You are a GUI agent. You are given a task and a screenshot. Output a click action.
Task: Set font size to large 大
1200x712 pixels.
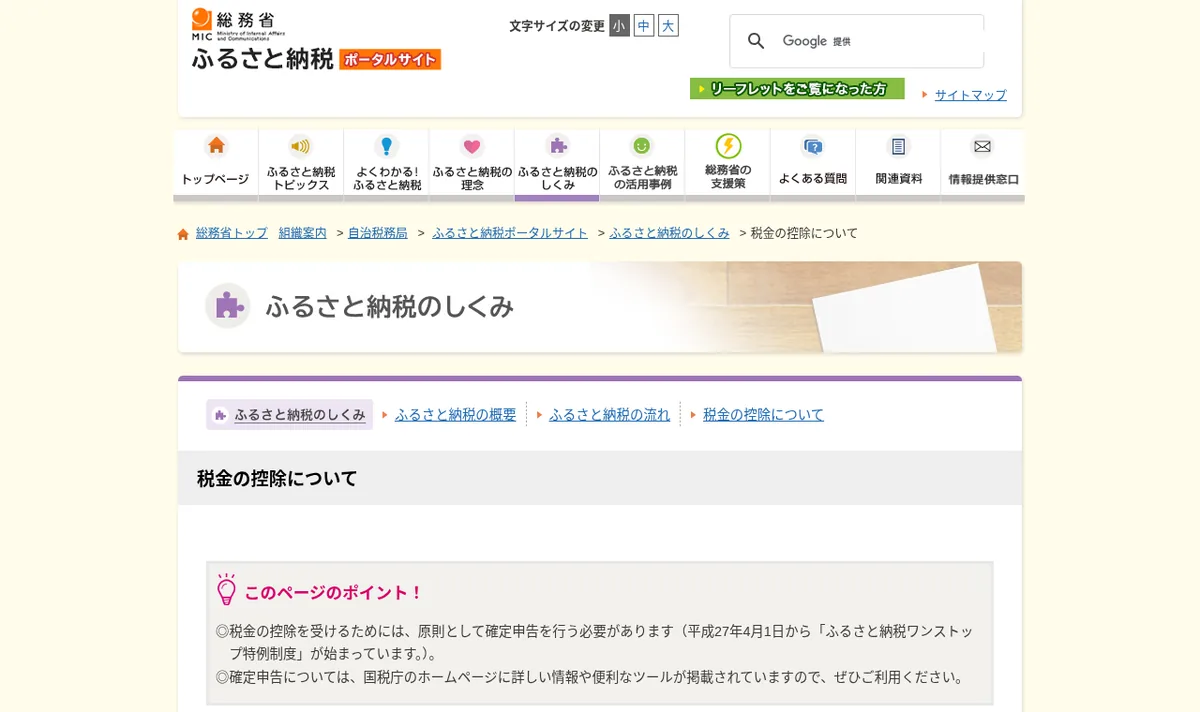(x=668, y=26)
